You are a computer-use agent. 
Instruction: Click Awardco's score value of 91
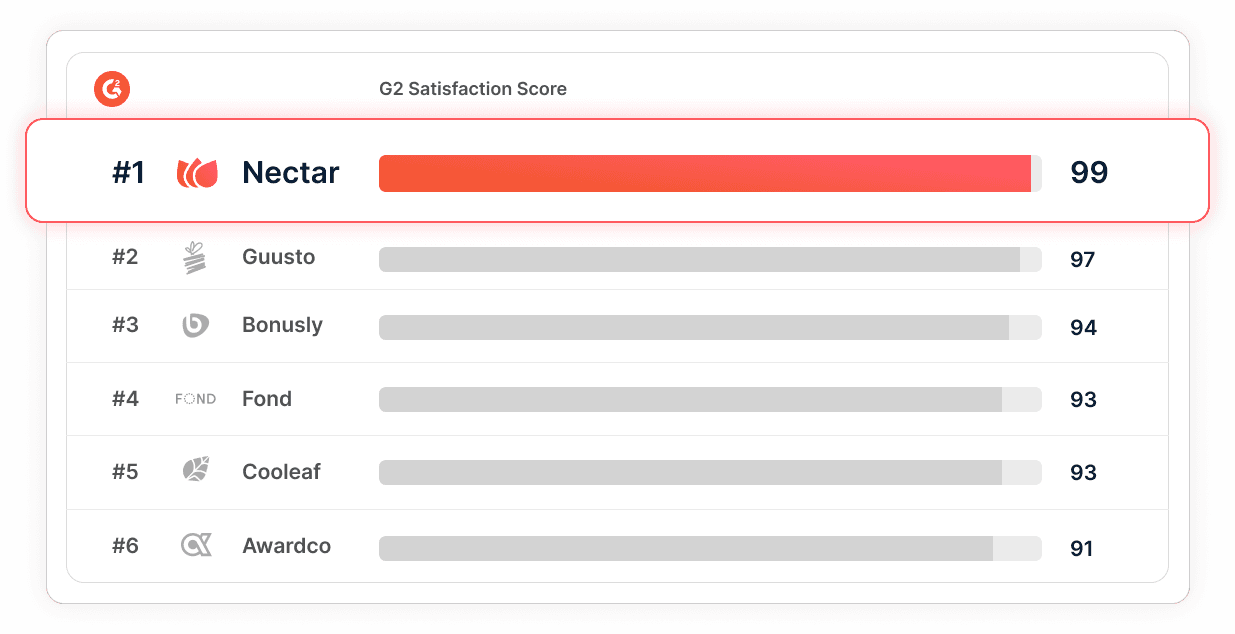(x=1081, y=549)
